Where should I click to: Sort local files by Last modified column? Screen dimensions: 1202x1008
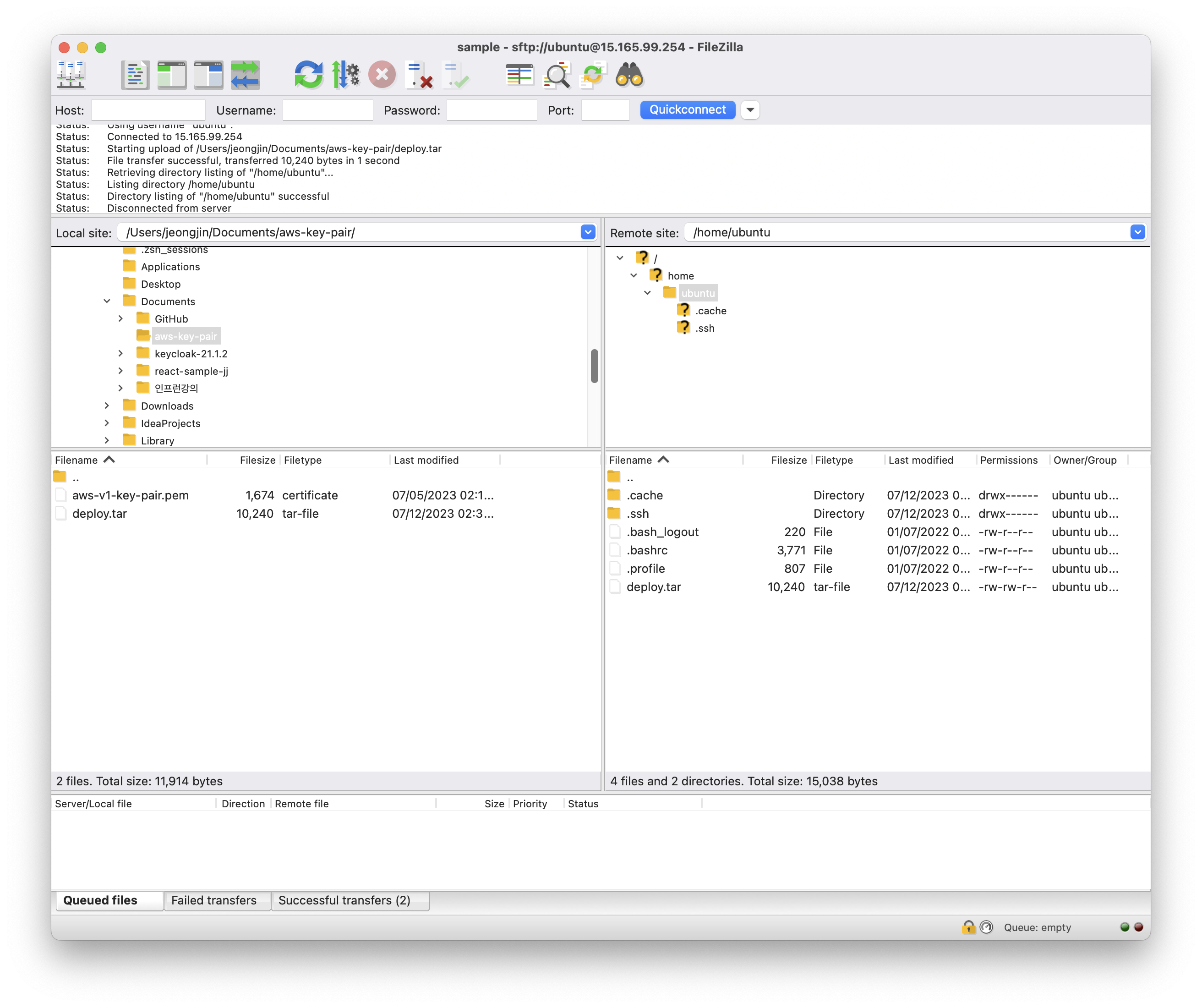(445, 460)
